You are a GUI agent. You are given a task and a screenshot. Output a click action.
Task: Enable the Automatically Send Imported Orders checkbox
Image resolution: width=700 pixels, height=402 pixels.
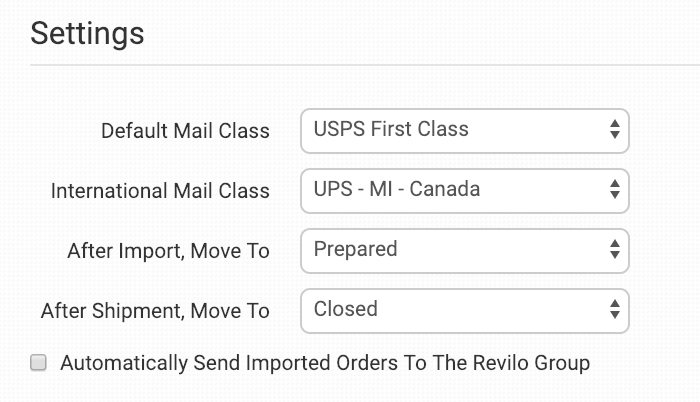tap(39, 363)
